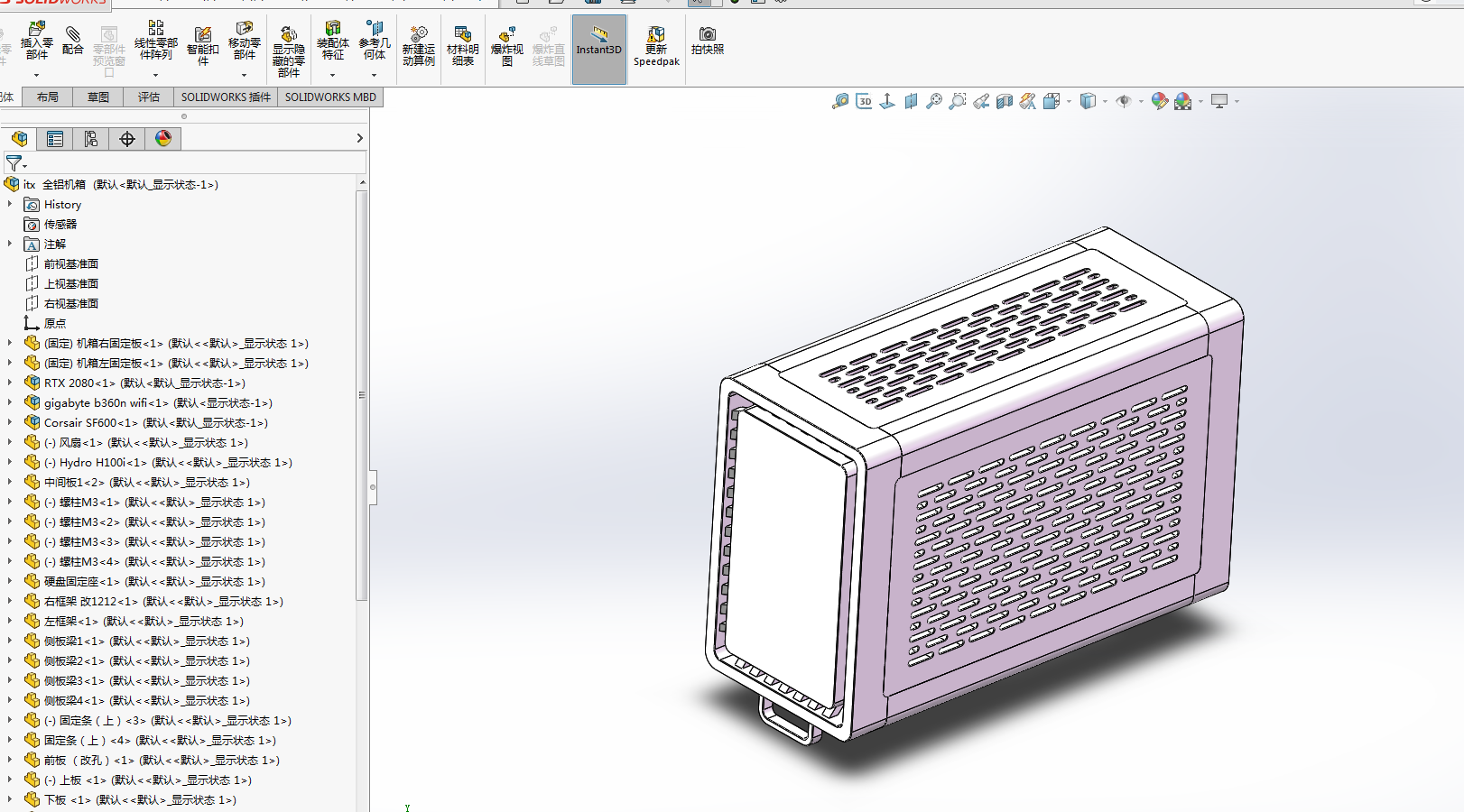Take a snapshot with 拍快照
Viewport: 1464px width, 812px height.
tap(708, 42)
